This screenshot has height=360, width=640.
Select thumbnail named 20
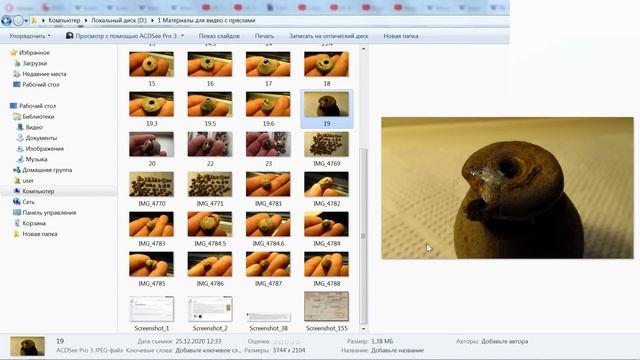(151, 144)
